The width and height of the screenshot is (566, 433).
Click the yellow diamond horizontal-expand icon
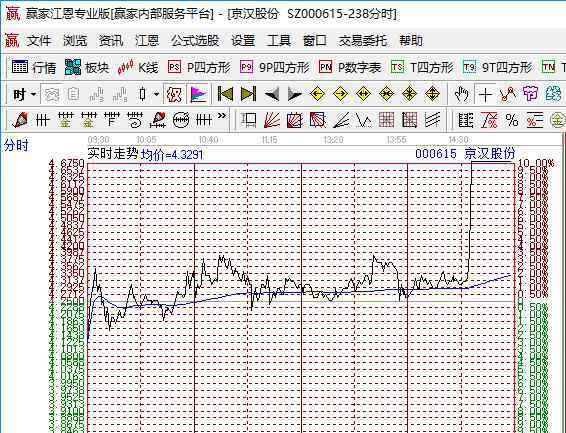363,95
